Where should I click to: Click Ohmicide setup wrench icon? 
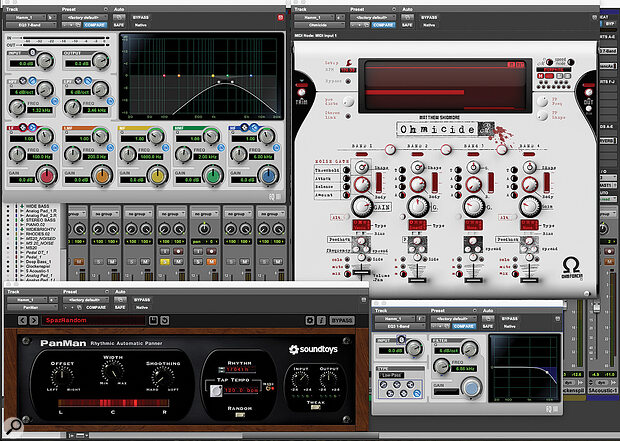(349, 62)
